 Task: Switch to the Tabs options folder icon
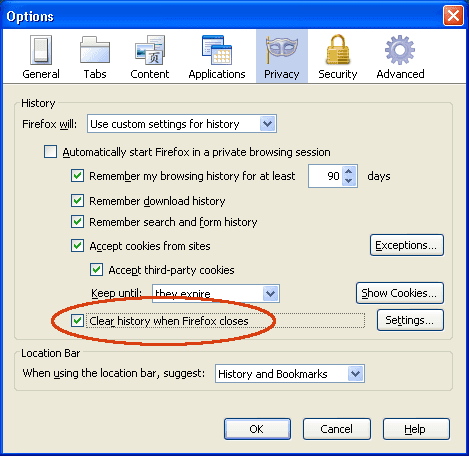coord(95,50)
